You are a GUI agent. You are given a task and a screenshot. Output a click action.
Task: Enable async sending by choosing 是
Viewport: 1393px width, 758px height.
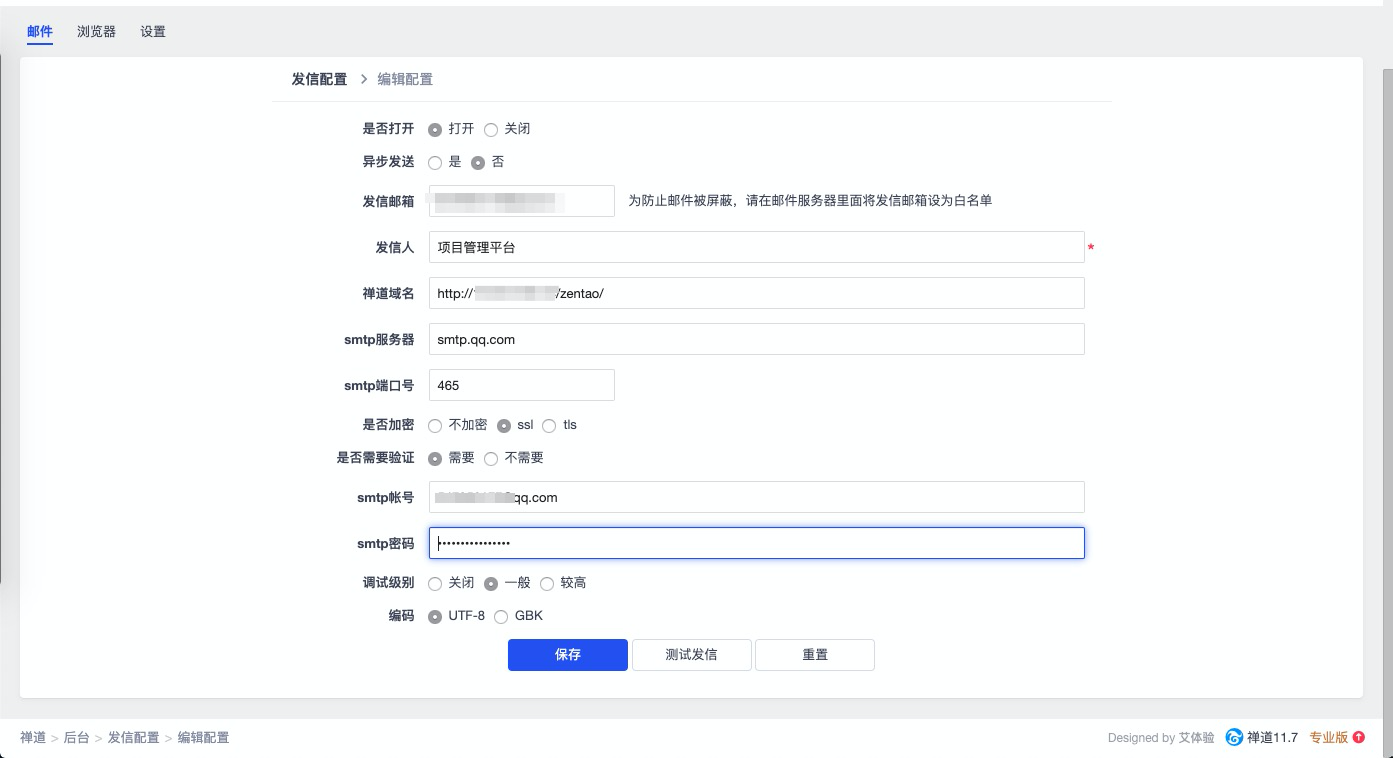(435, 163)
